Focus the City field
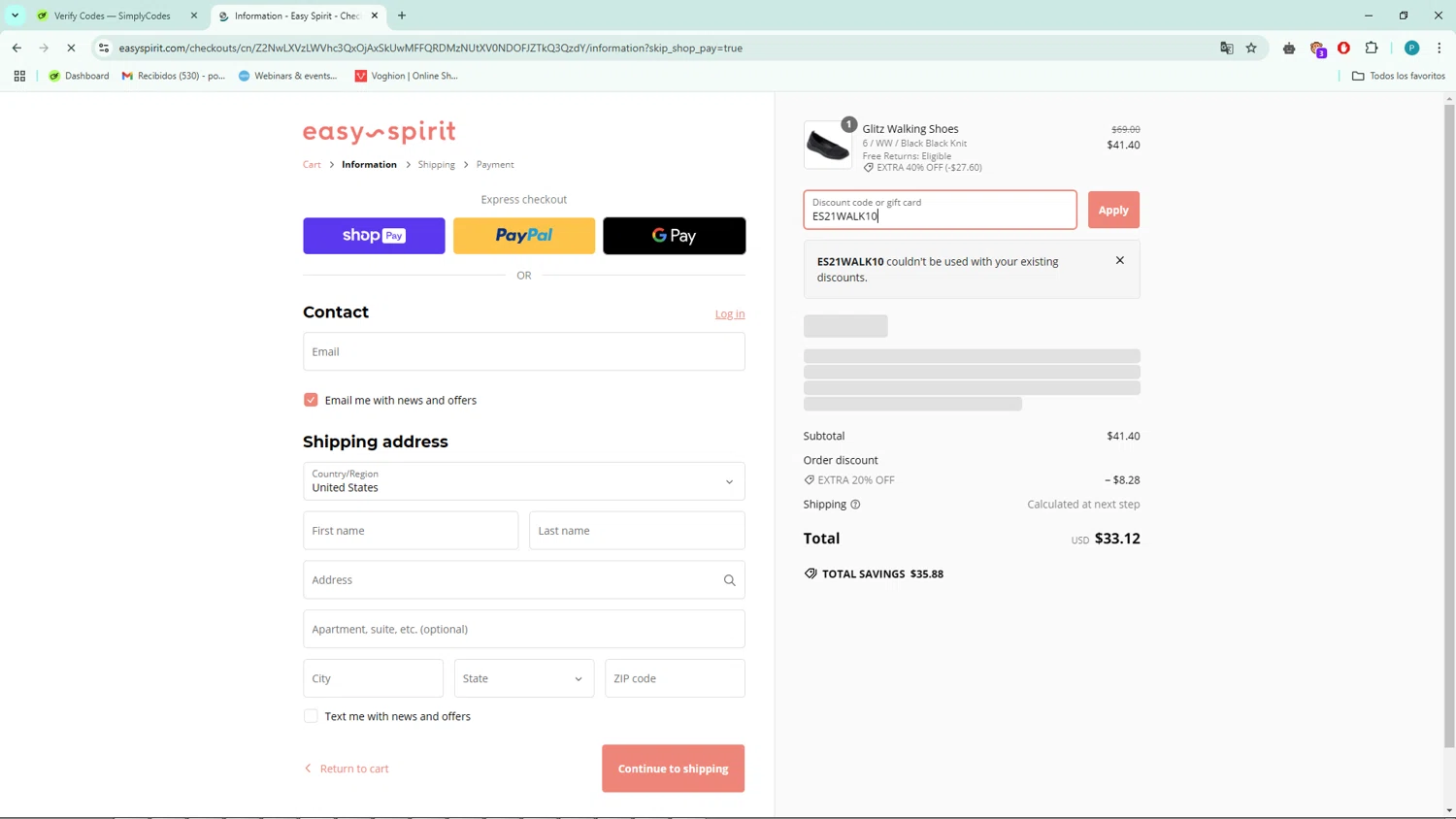1456x819 pixels. (373, 678)
